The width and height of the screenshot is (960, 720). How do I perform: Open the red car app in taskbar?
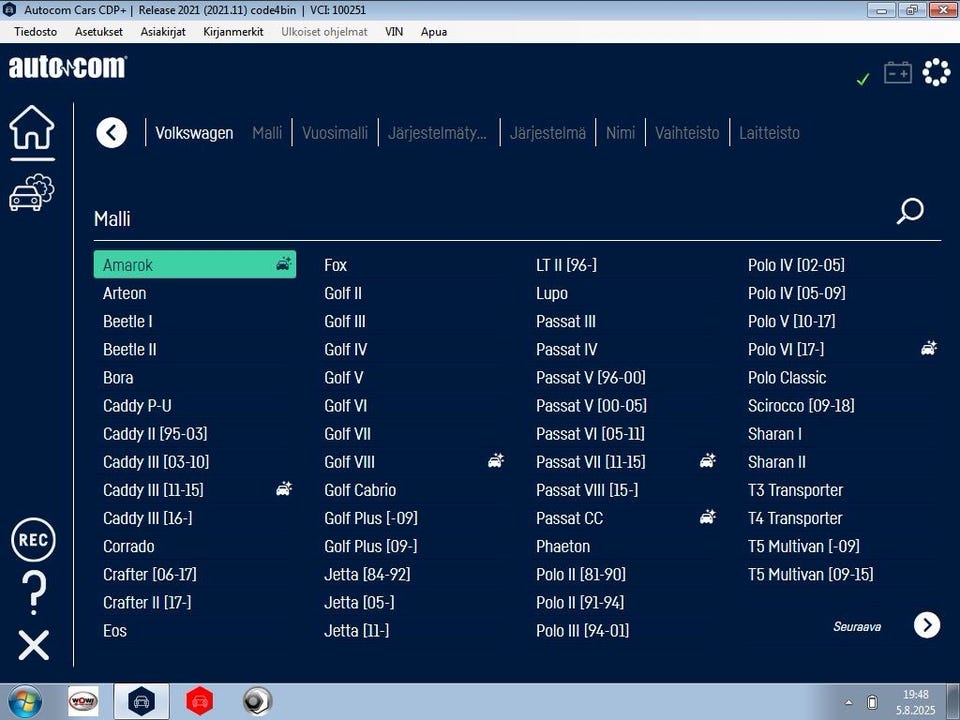(x=200, y=701)
